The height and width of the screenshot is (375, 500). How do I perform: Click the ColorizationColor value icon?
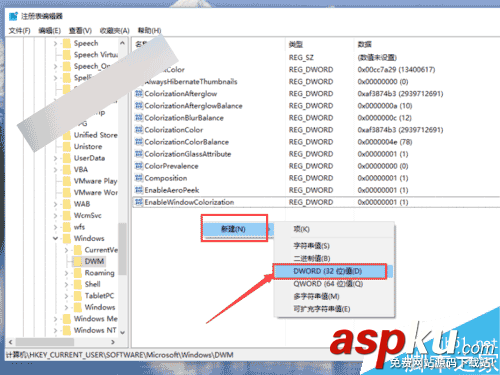coord(139,129)
